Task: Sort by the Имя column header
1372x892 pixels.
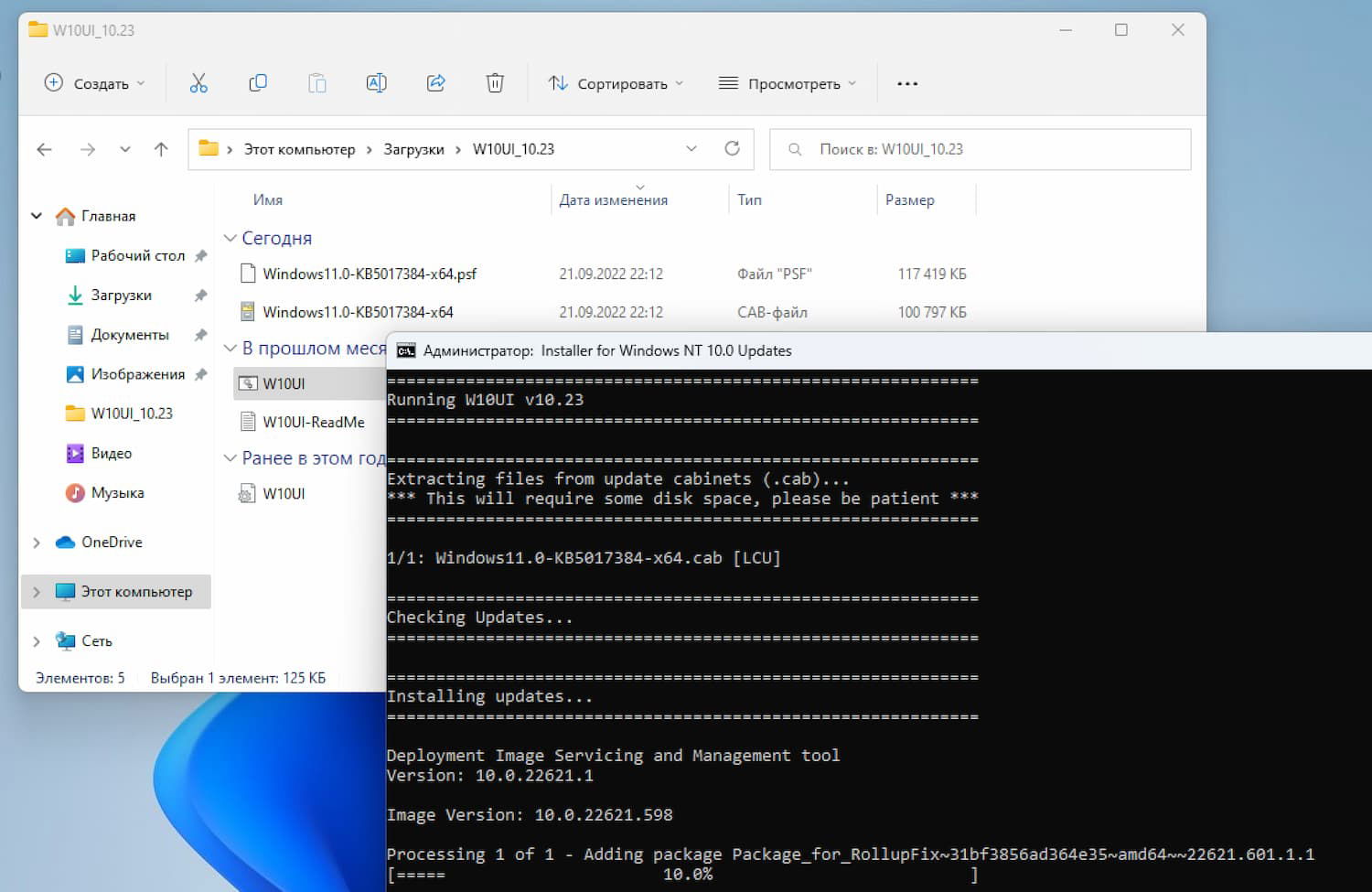Action: pyautogui.click(x=268, y=199)
